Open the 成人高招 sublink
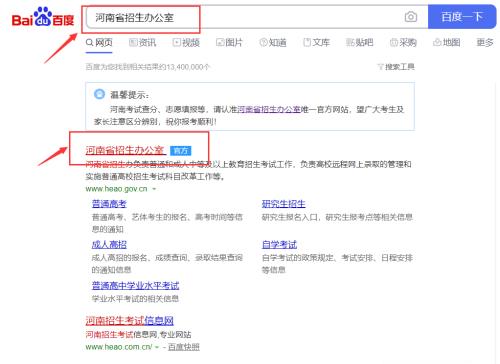This screenshot has height=364, width=500. [x=109, y=244]
